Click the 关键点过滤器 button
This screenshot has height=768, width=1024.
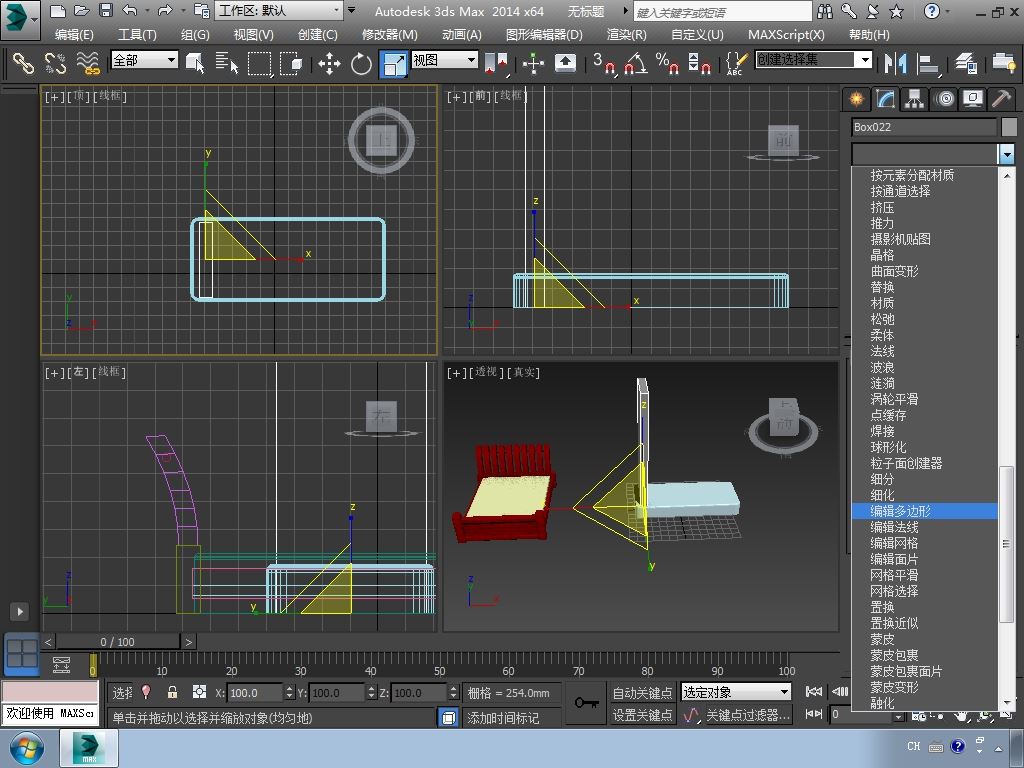pyautogui.click(x=748, y=715)
